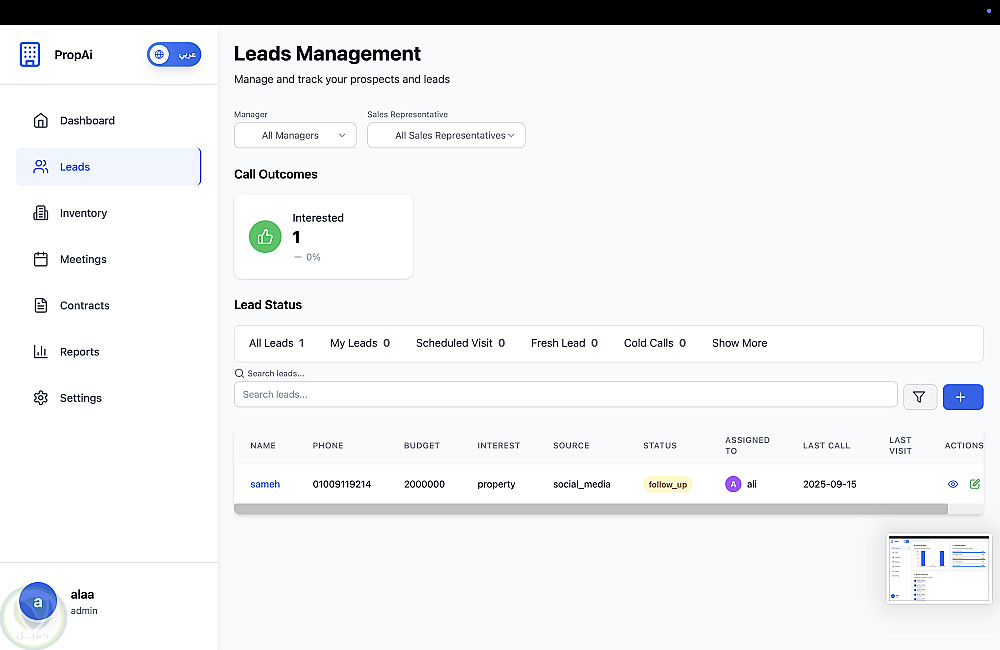
Task: Select the Scheduled Visit tab
Action: (460, 343)
